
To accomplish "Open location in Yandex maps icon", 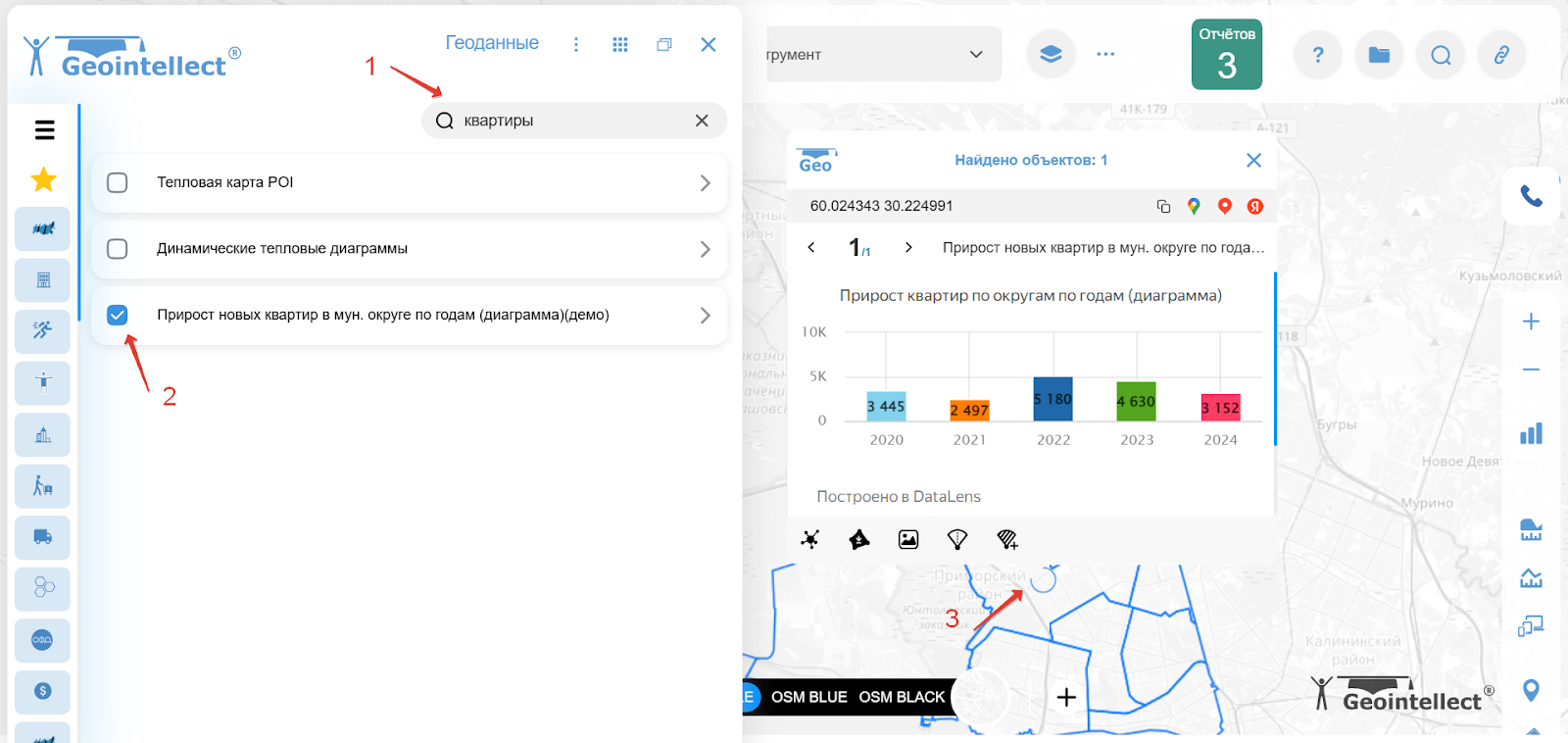I will pyautogui.click(x=1254, y=206).
